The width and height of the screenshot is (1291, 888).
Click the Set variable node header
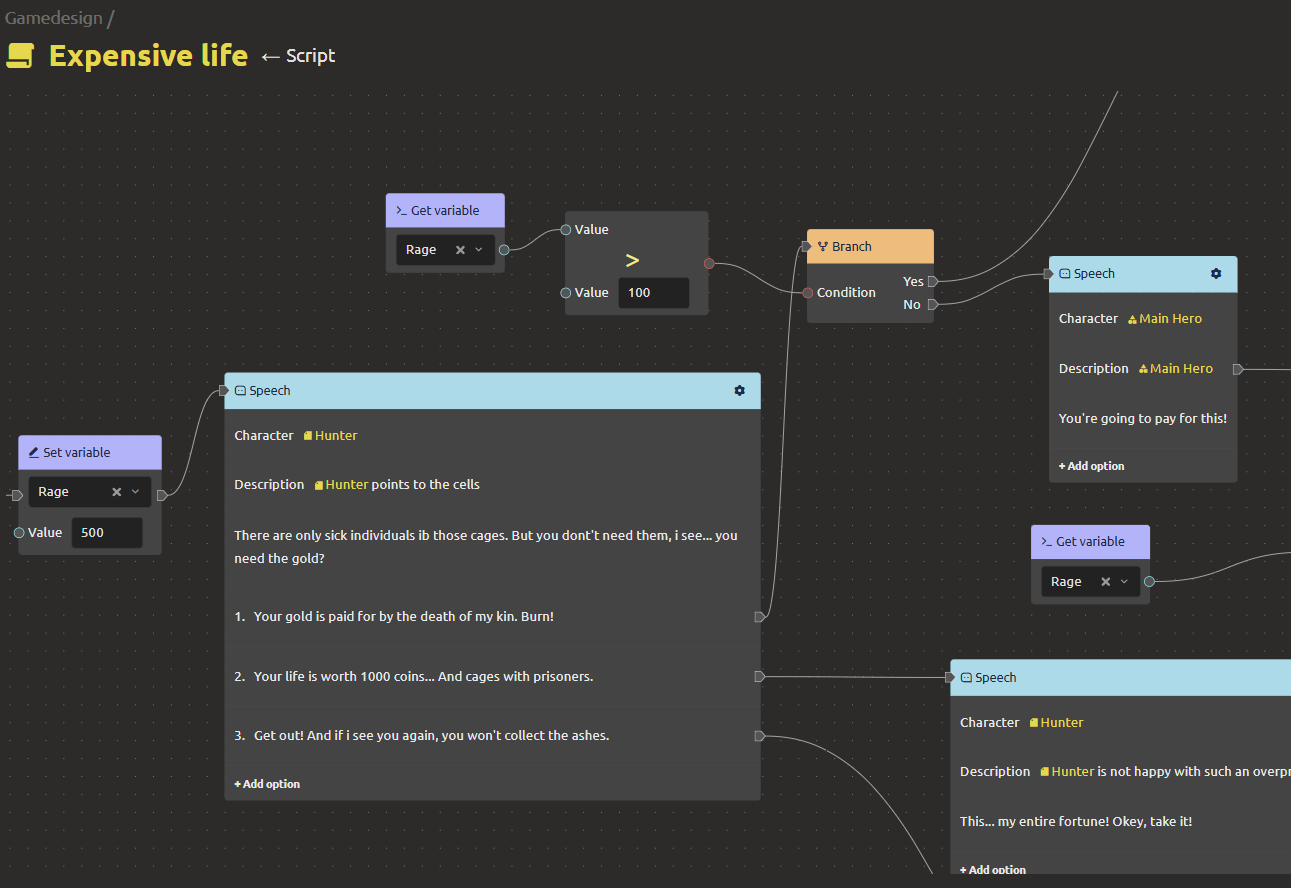[90, 453]
